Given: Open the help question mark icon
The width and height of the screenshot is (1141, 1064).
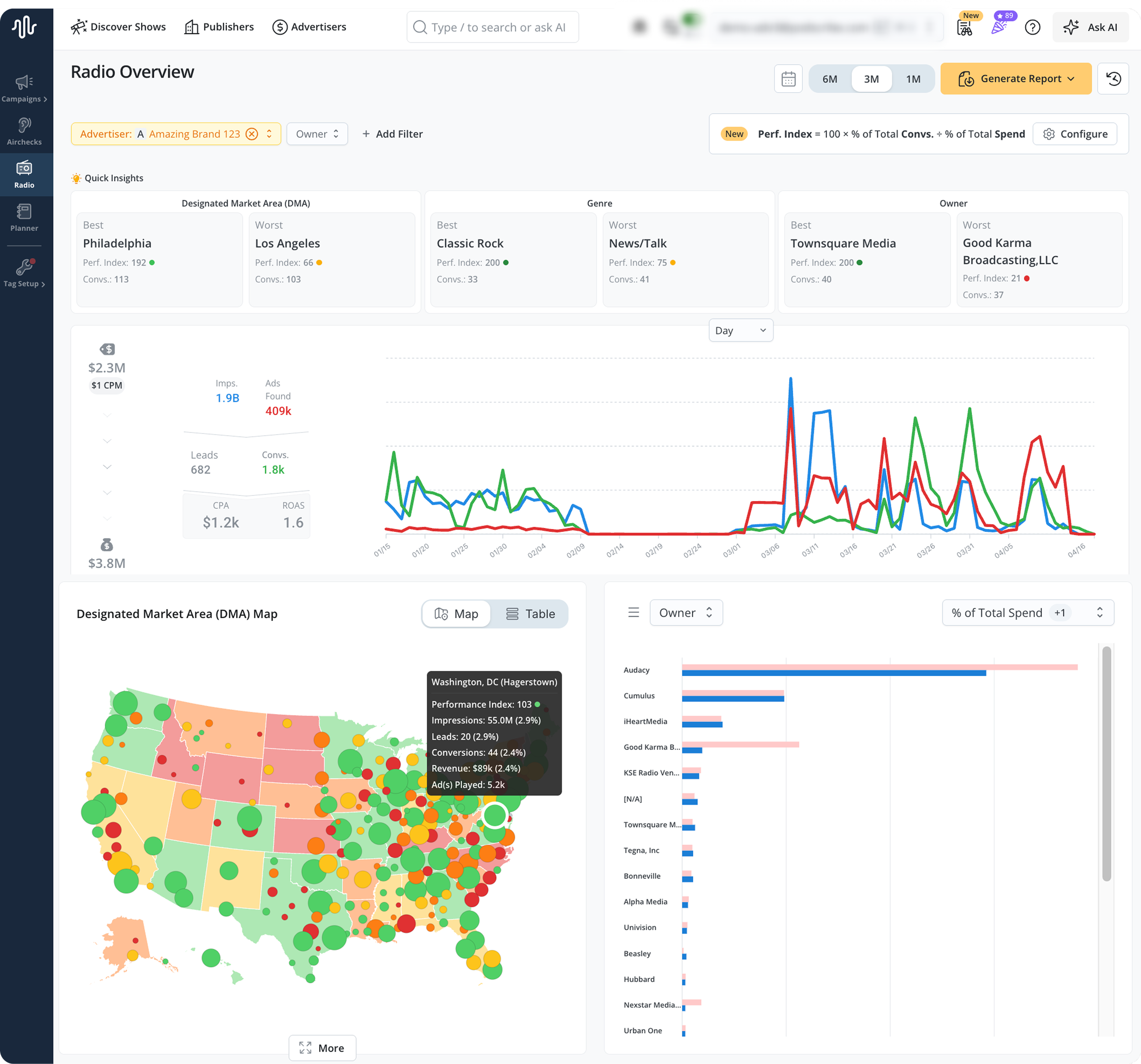Looking at the screenshot, I should [x=1032, y=27].
